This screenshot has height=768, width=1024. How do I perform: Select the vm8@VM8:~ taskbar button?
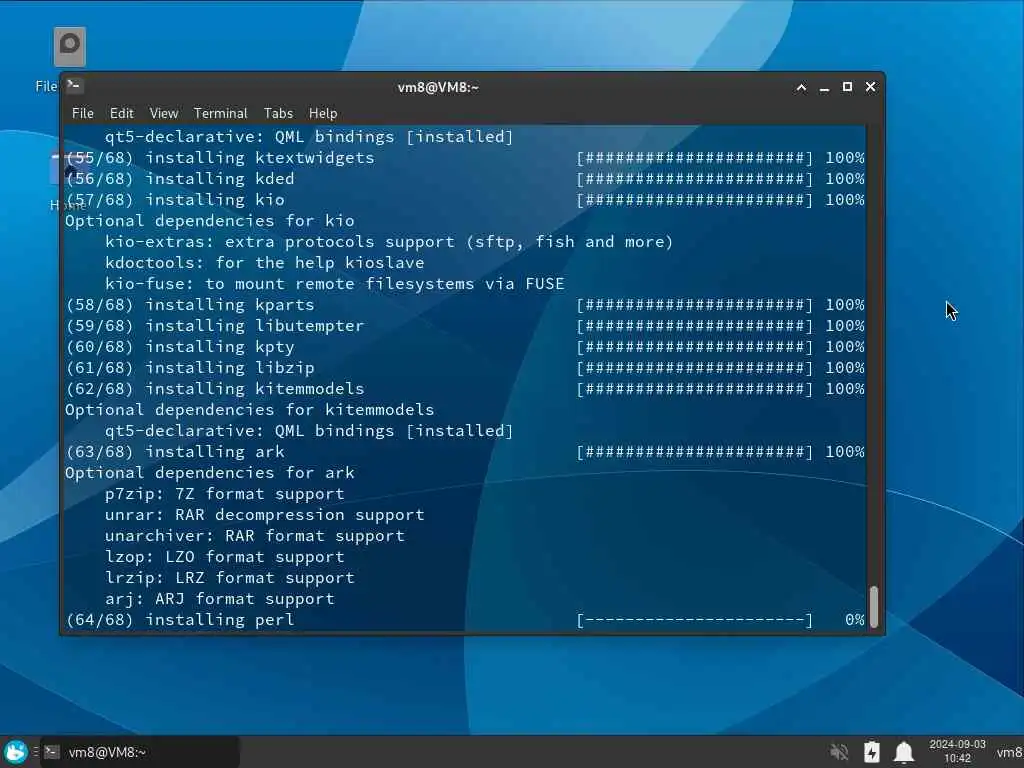coord(139,752)
